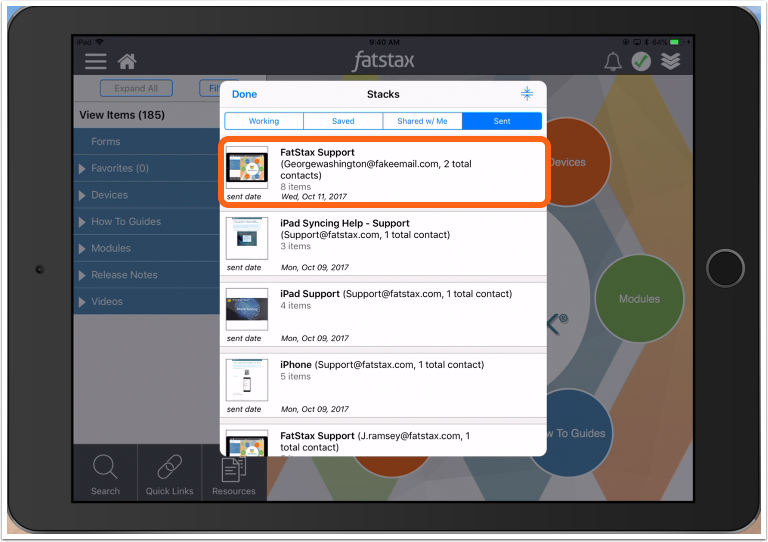The image size is (768, 542).
Task: Tap the Wi-Fi icon in status bar
Action: point(100,42)
